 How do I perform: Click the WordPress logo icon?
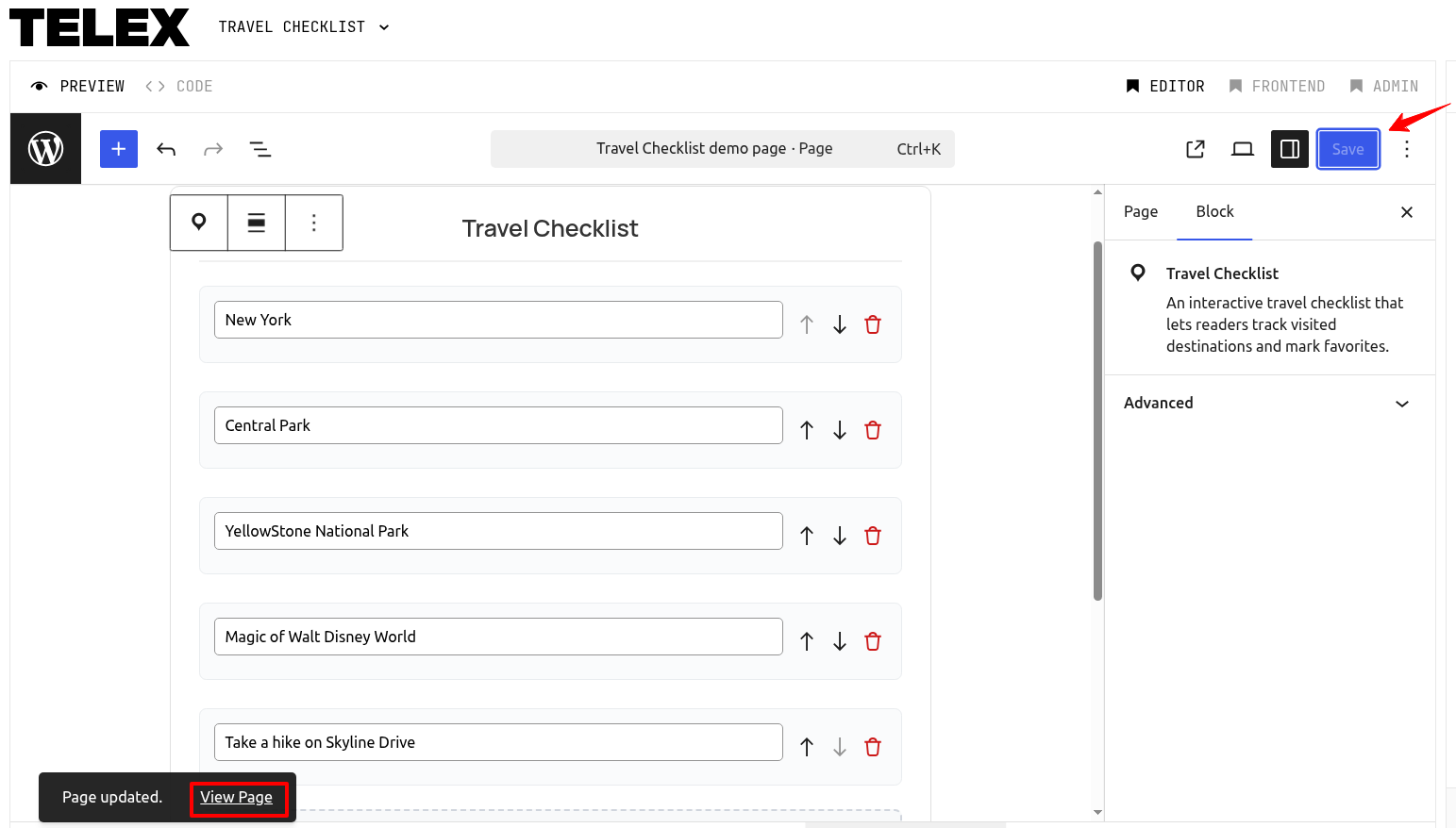click(x=45, y=149)
